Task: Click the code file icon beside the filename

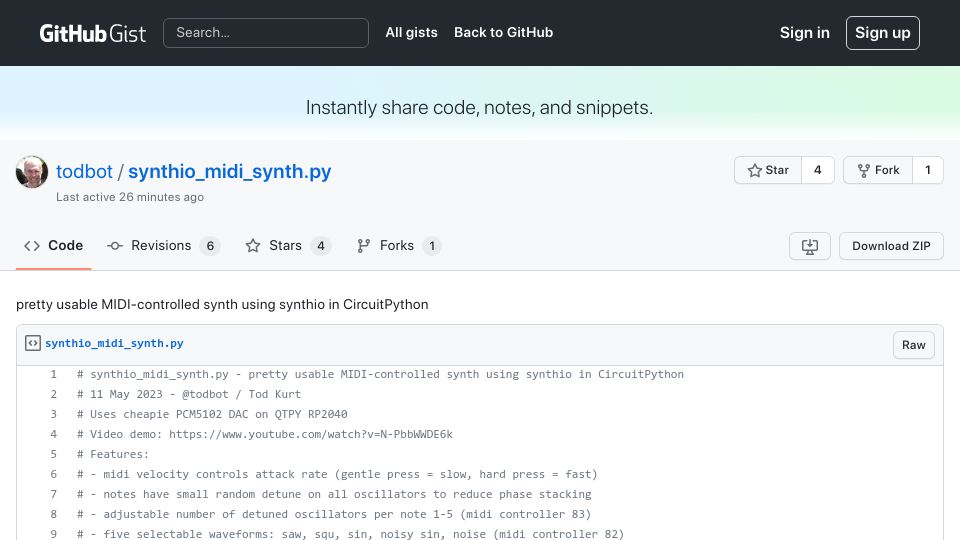Action: (32, 343)
